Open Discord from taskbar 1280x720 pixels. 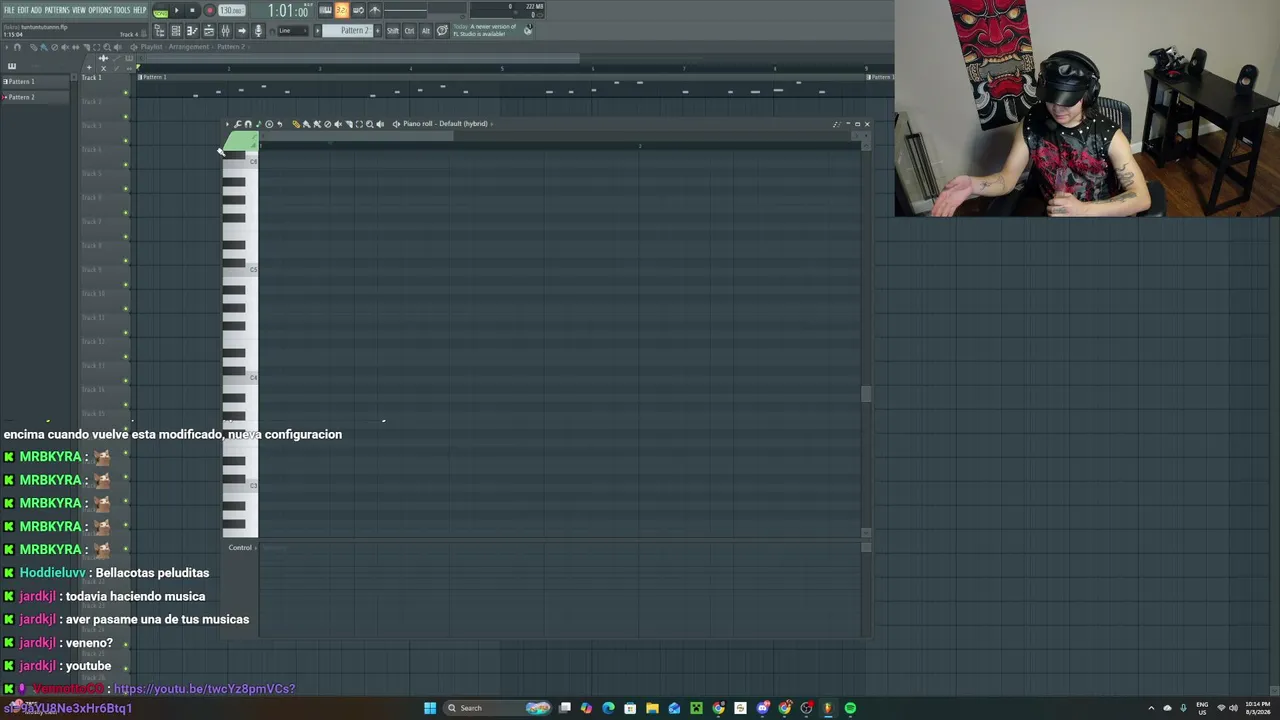point(763,708)
